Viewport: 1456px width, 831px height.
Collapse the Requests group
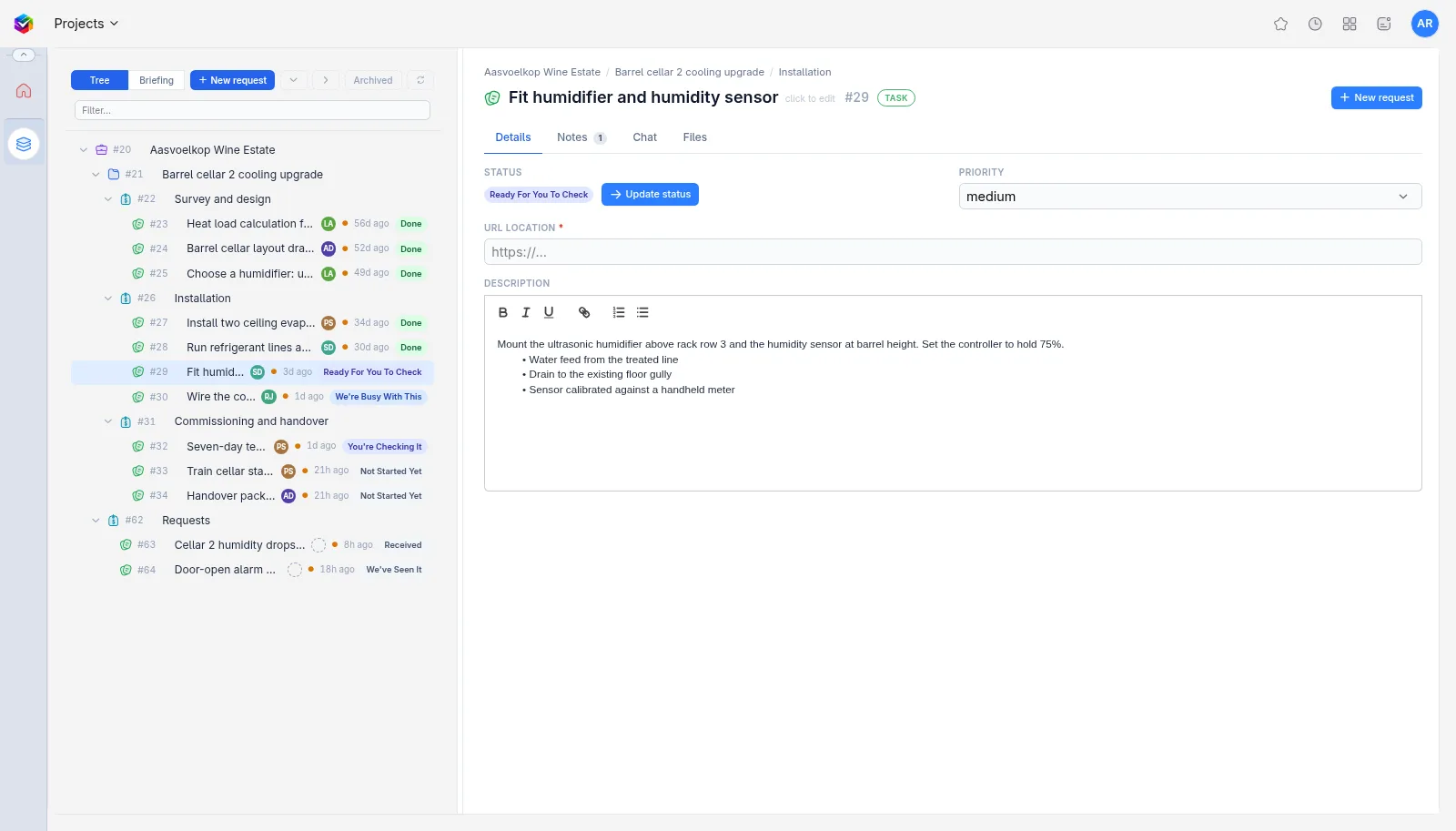click(x=96, y=521)
